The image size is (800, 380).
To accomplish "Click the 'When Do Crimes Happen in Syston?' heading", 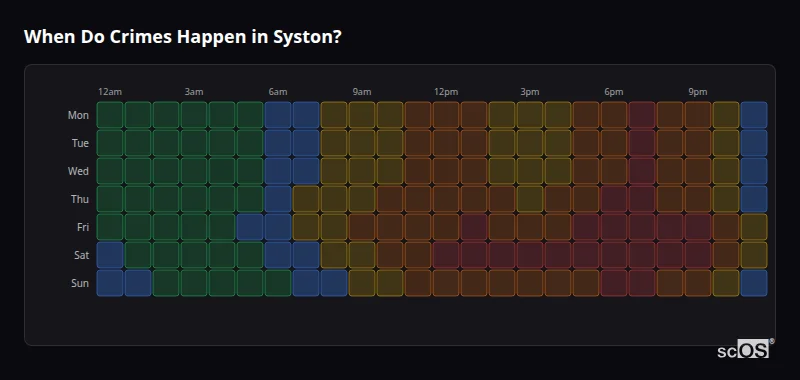I will tap(182, 37).
